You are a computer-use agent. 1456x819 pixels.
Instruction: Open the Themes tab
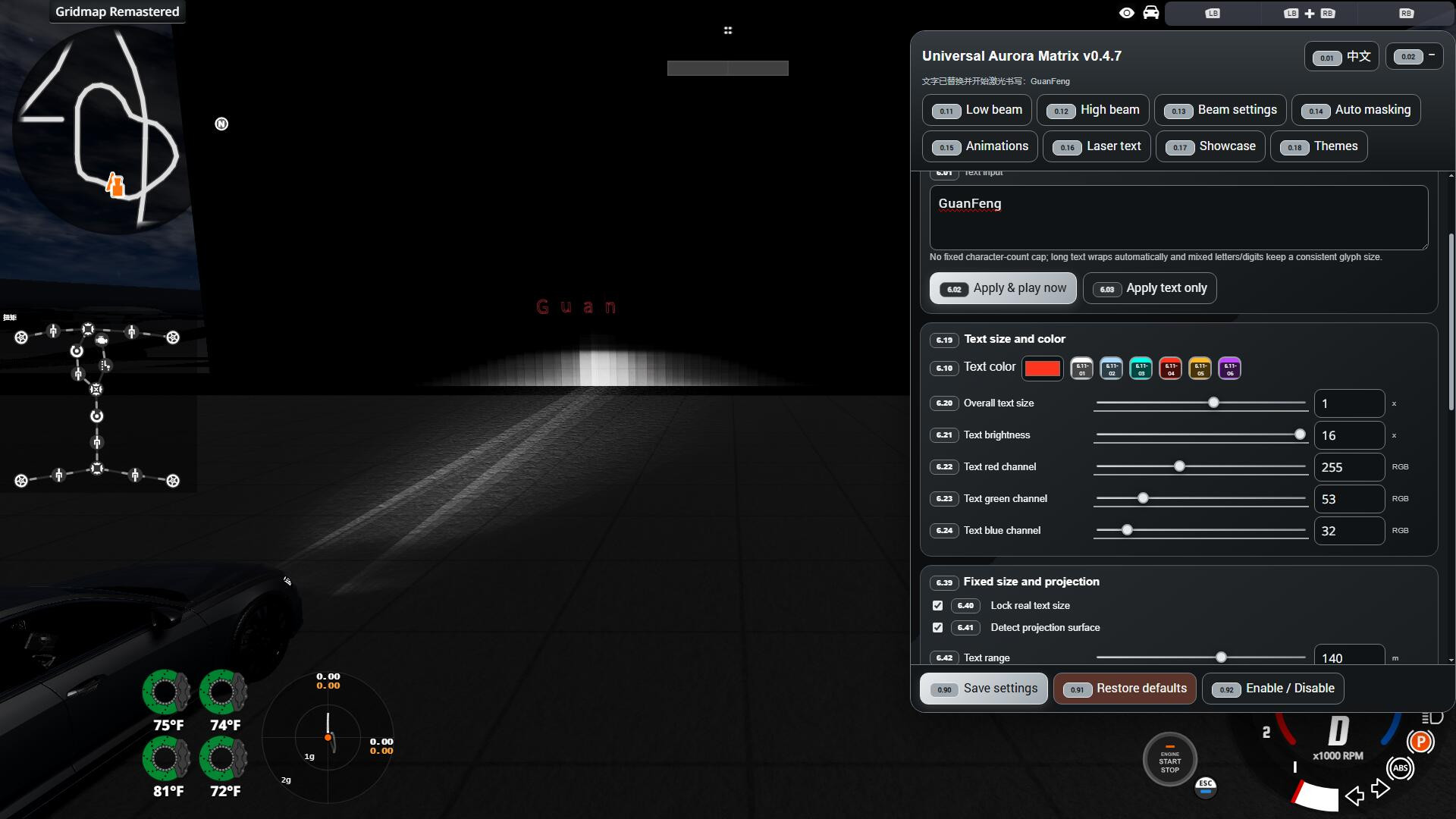coord(1319,146)
